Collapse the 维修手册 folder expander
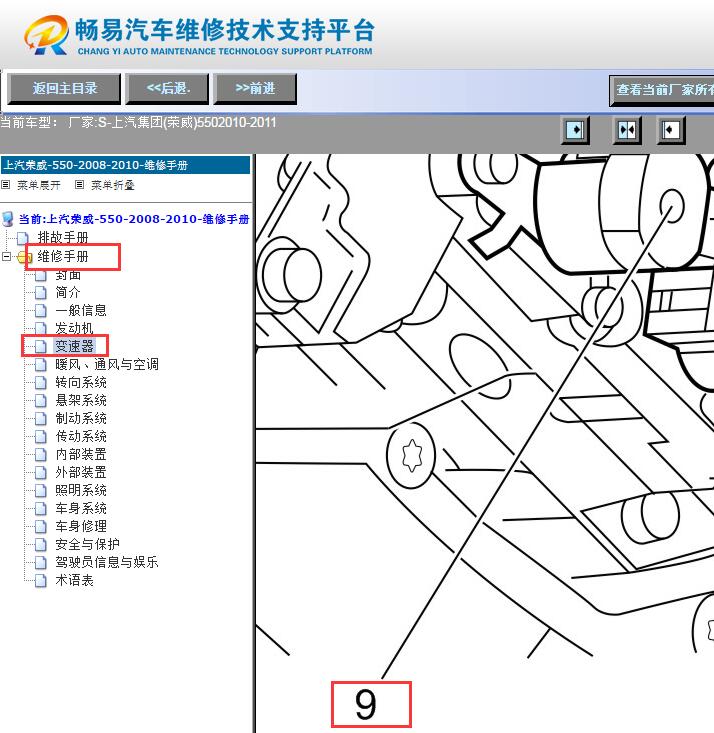The height and width of the screenshot is (733, 714). (6, 256)
